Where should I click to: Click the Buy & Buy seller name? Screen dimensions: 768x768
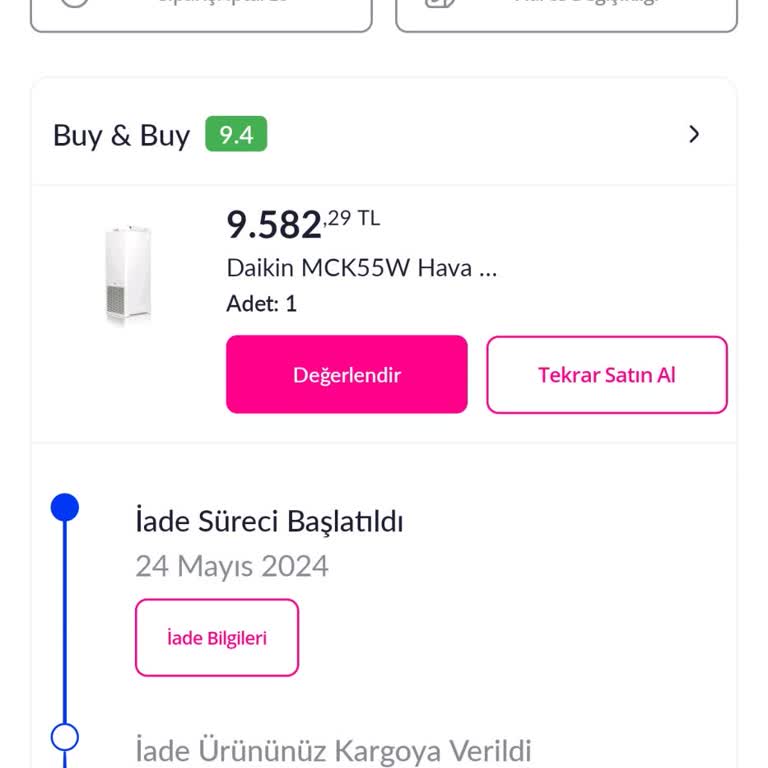point(121,135)
